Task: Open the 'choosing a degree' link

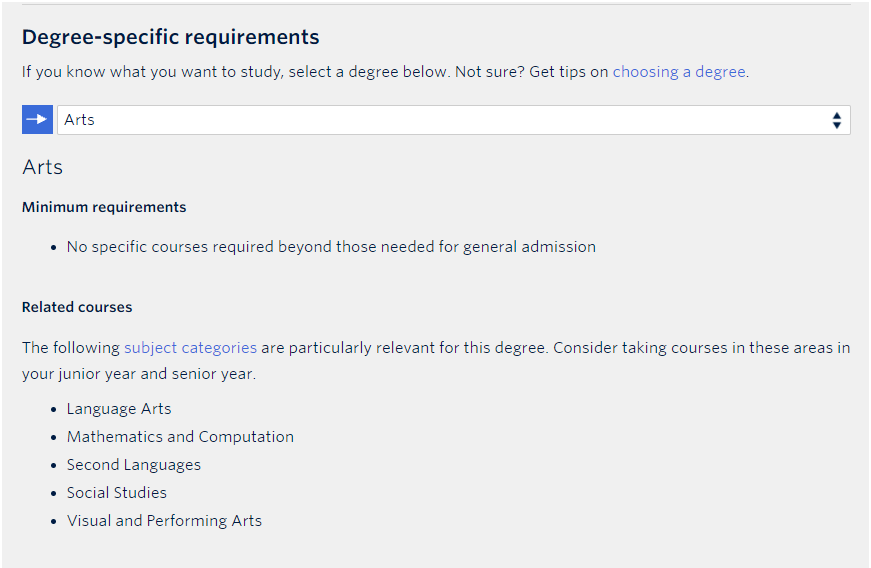Action: (679, 72)
